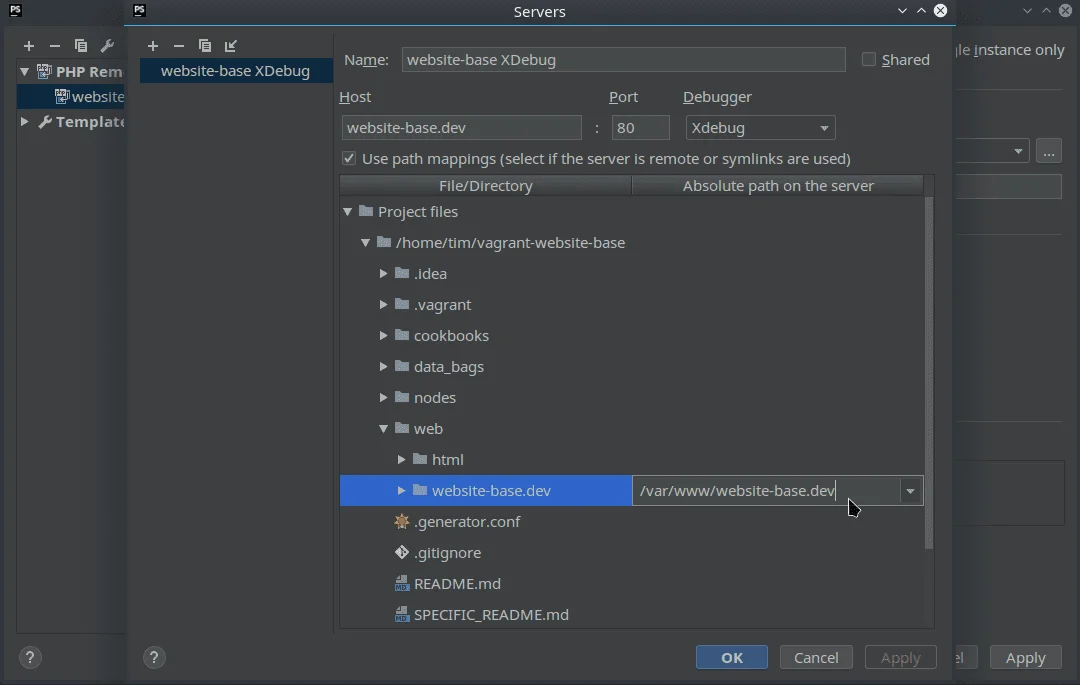Screen dimensions: 1080x685
Task: Click the PHP Remote Debug configuration icon
Action: [x=42, y=71]
